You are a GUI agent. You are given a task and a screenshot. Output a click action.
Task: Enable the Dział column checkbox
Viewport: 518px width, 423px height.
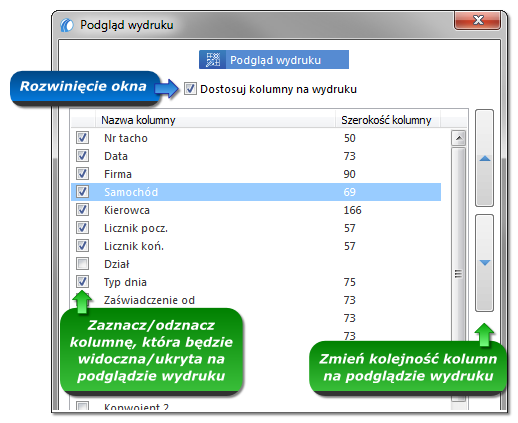click(82, 263)
